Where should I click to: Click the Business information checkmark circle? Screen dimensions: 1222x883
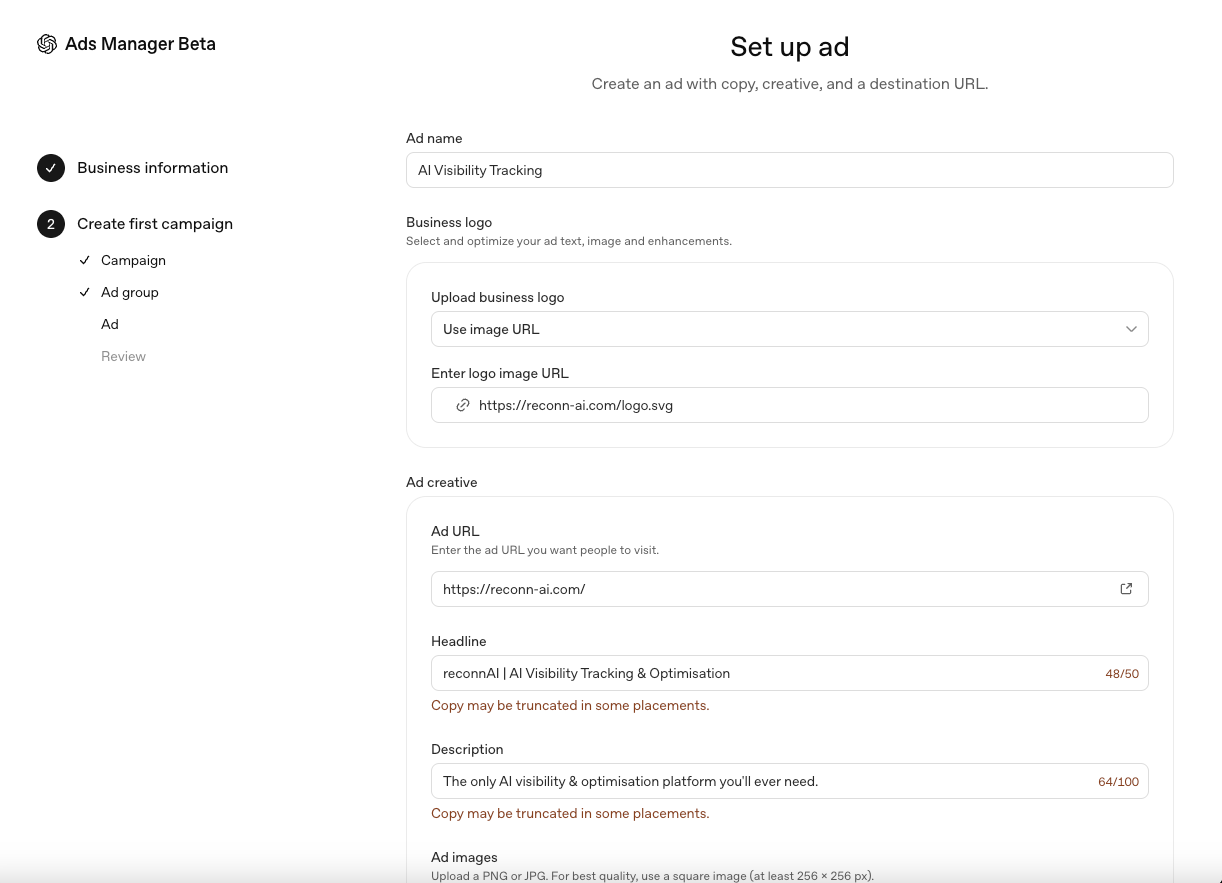coord(51,168)
